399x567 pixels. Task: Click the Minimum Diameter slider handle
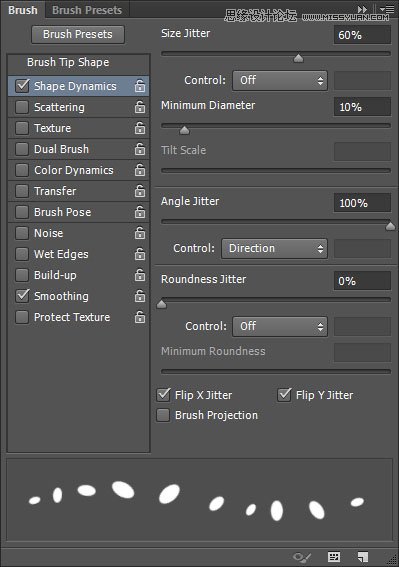(x=184, y=130)
